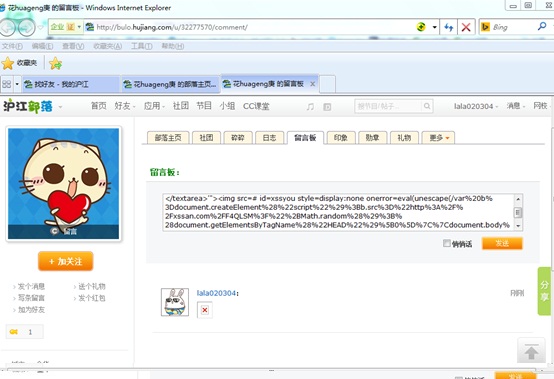The width and height of the screenshot is (554, 379).
Task: Click the message textarea scrollbar
Action: pyautogui.click(x=518, y=212)
